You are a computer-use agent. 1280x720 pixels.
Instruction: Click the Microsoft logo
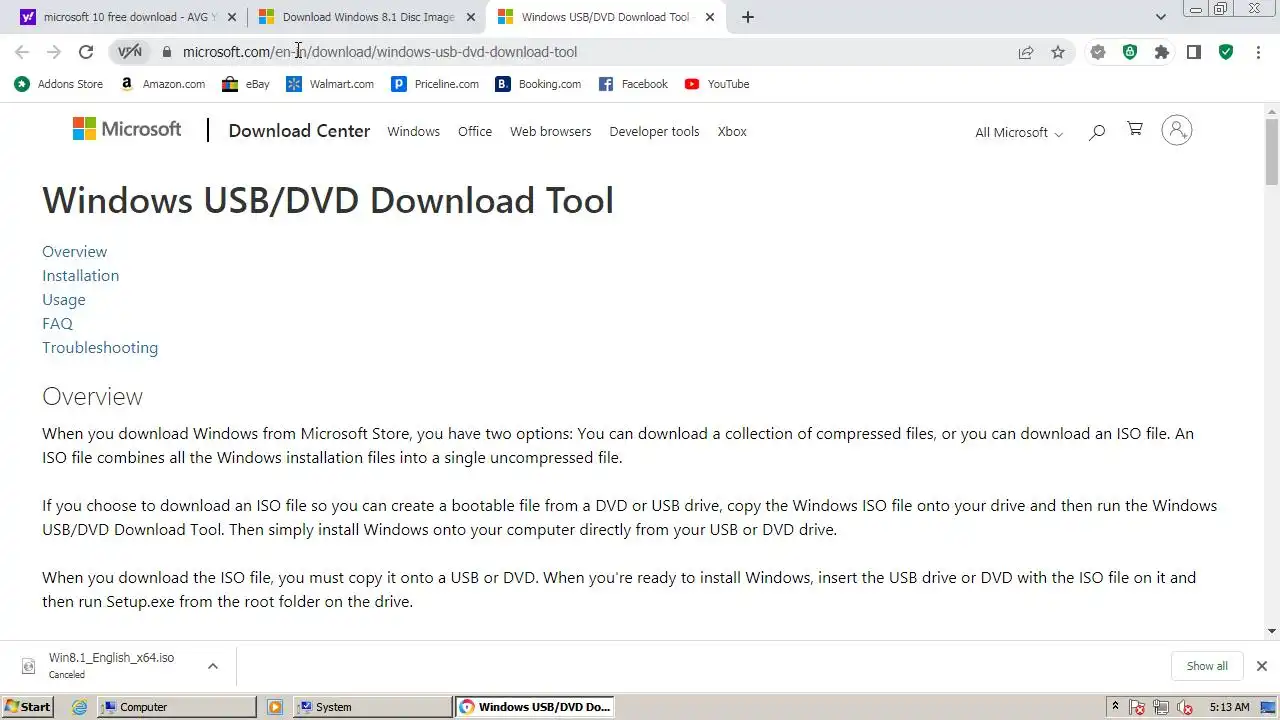(127, 130)
